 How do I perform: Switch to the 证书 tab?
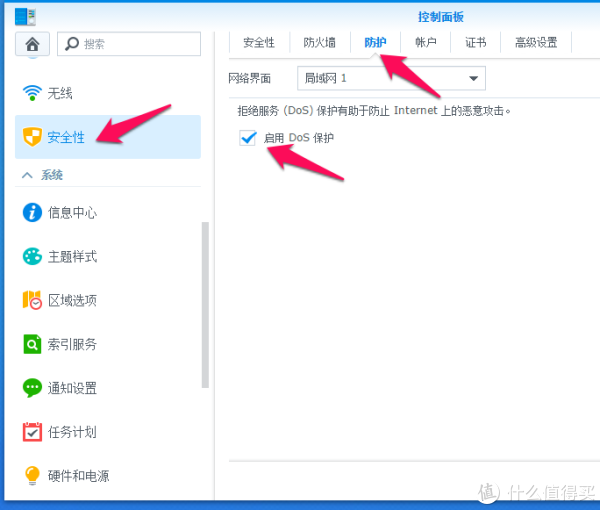476,42
